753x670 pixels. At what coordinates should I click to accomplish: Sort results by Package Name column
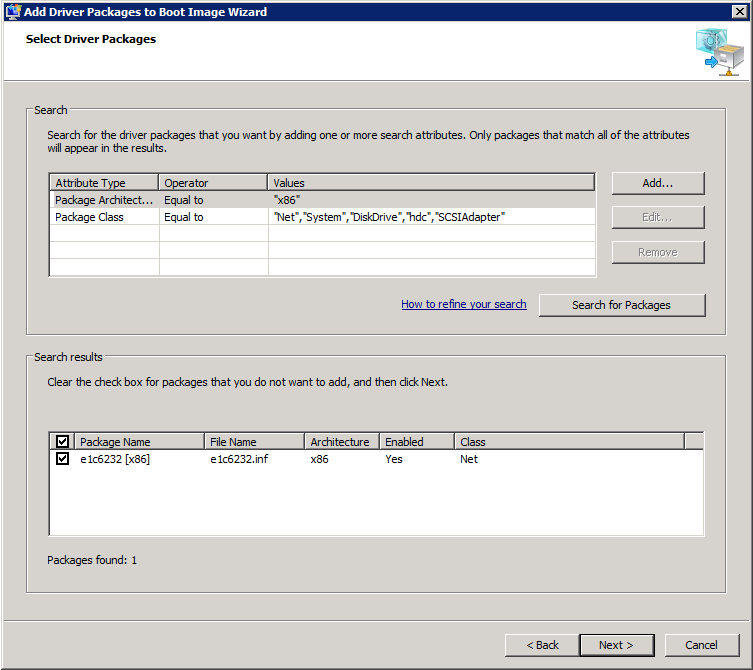[139, 441]
